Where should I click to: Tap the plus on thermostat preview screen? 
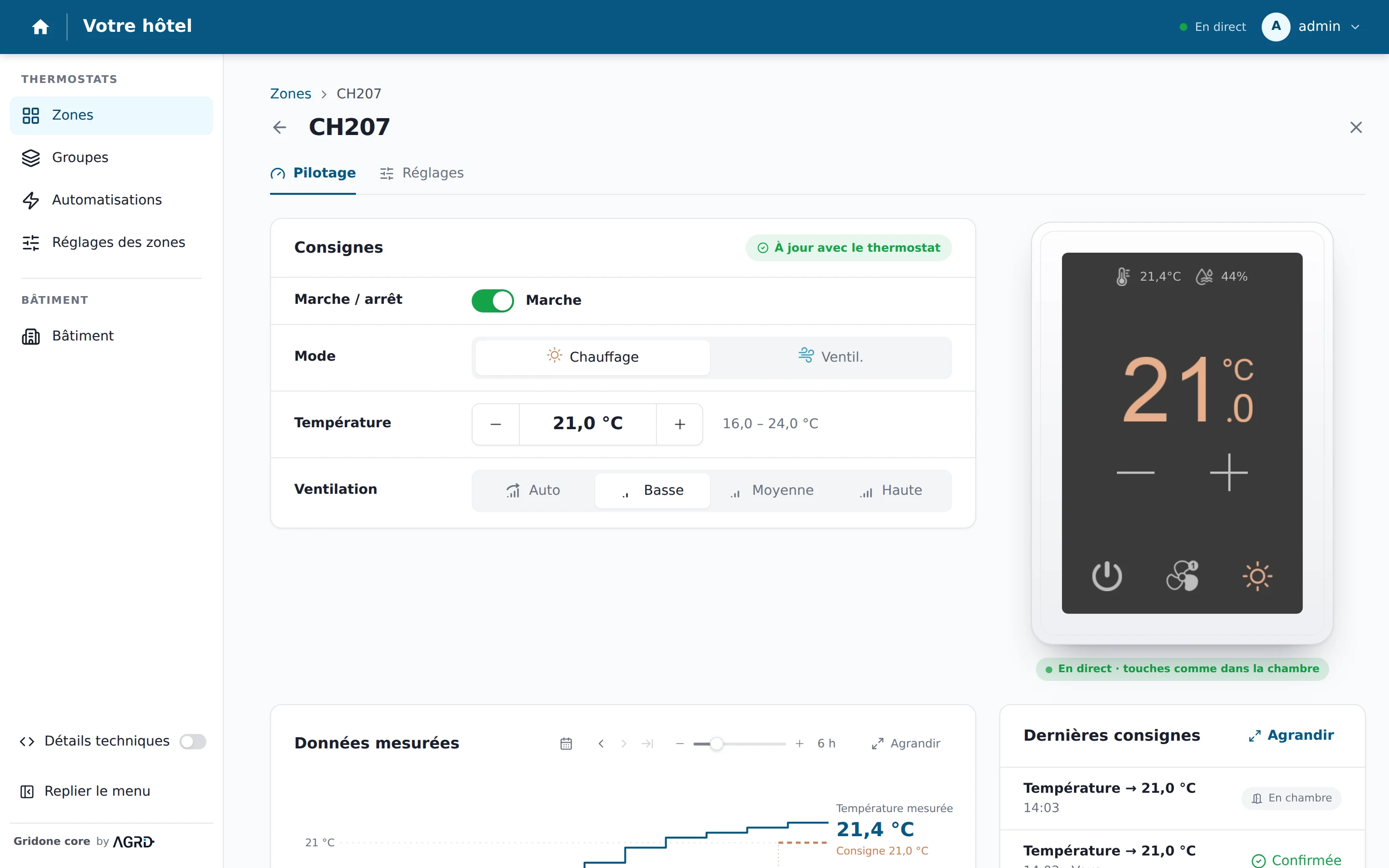click(1229, 473)
